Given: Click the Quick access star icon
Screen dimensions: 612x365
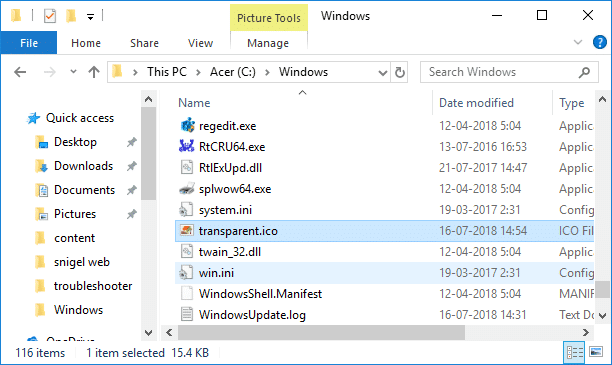Looking at the screenshot, I should 34,118.
